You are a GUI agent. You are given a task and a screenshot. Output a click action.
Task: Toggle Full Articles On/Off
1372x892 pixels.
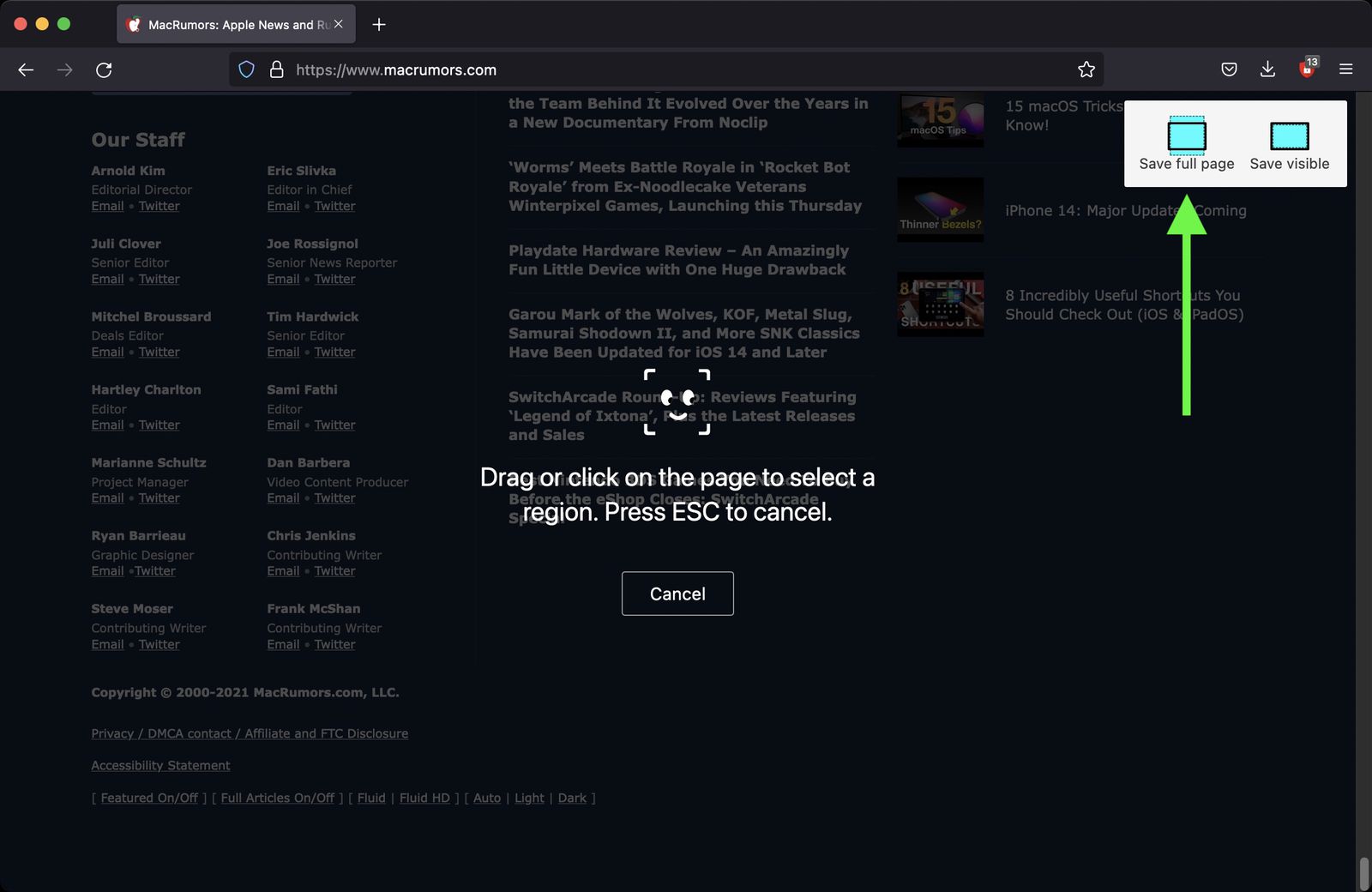(x=276, y=798)
